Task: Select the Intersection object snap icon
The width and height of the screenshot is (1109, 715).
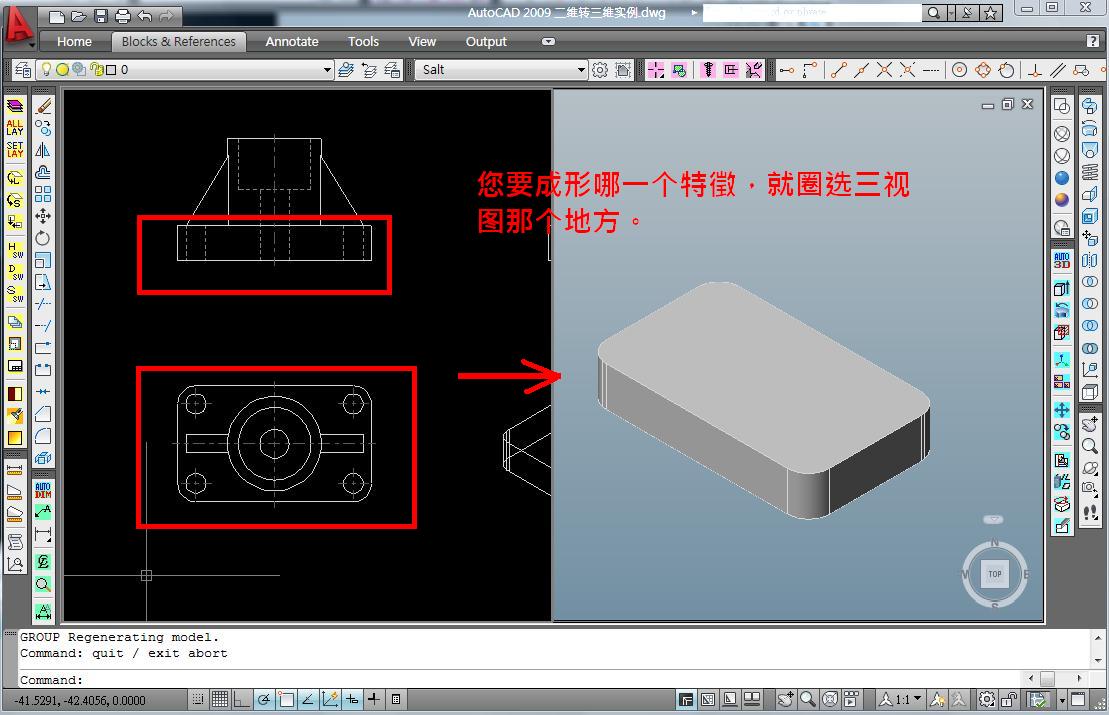Action: coord(884,69)
